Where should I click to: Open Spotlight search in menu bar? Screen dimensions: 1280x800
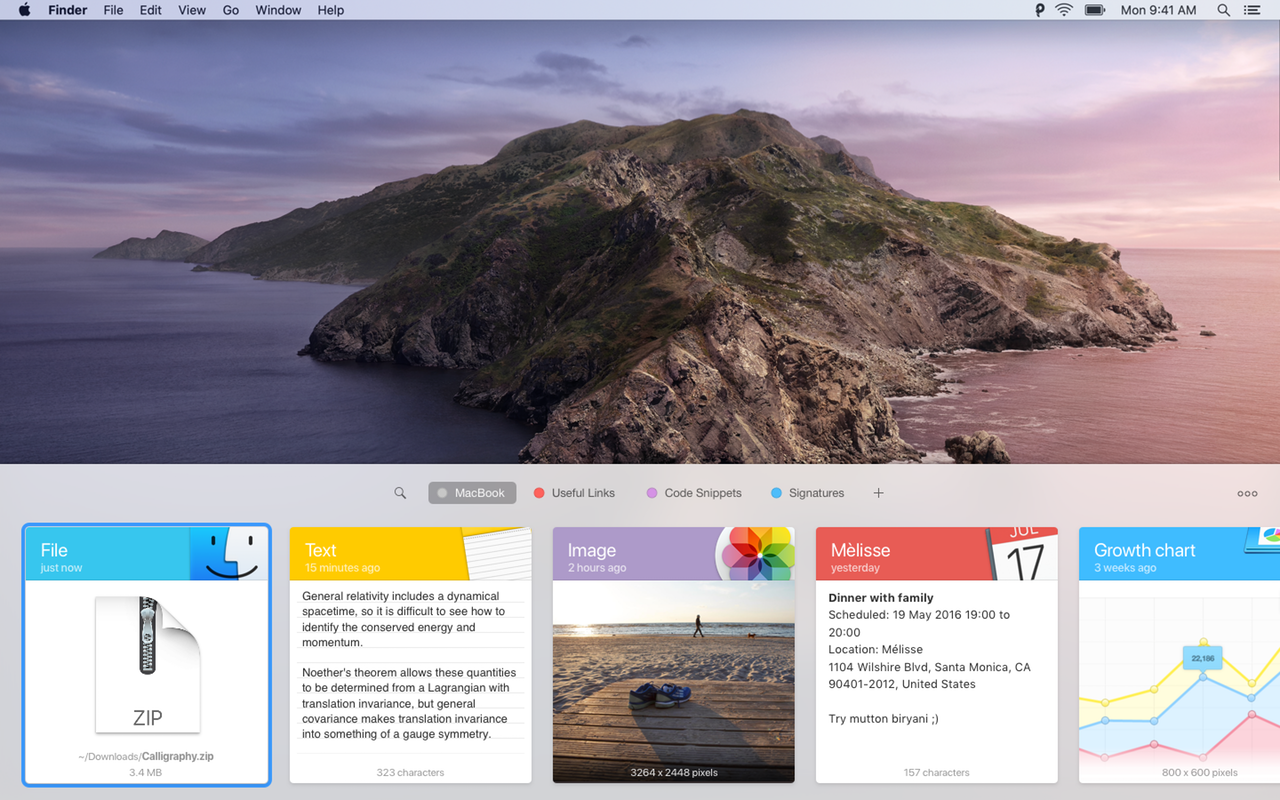[1223, 10]
